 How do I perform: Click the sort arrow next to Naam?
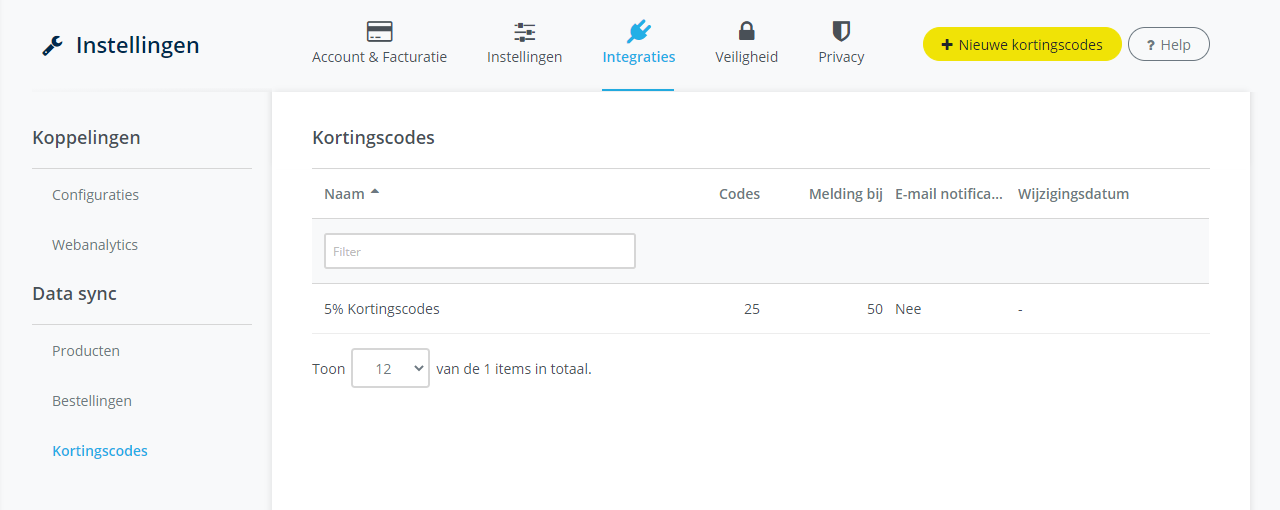pyautogui.click(x=375, y=192)
